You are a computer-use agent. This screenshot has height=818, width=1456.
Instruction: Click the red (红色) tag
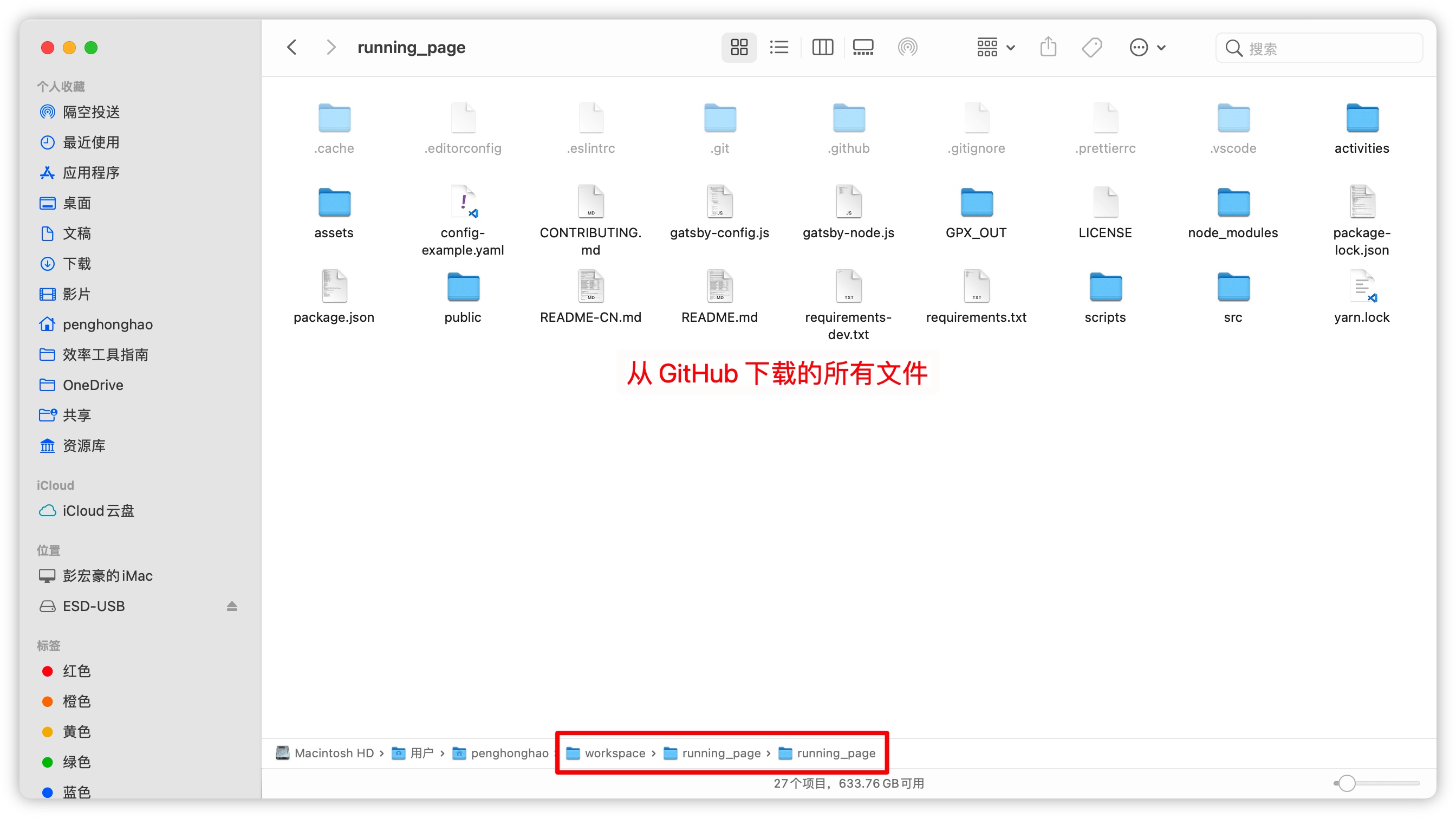(x=76, y=671)
